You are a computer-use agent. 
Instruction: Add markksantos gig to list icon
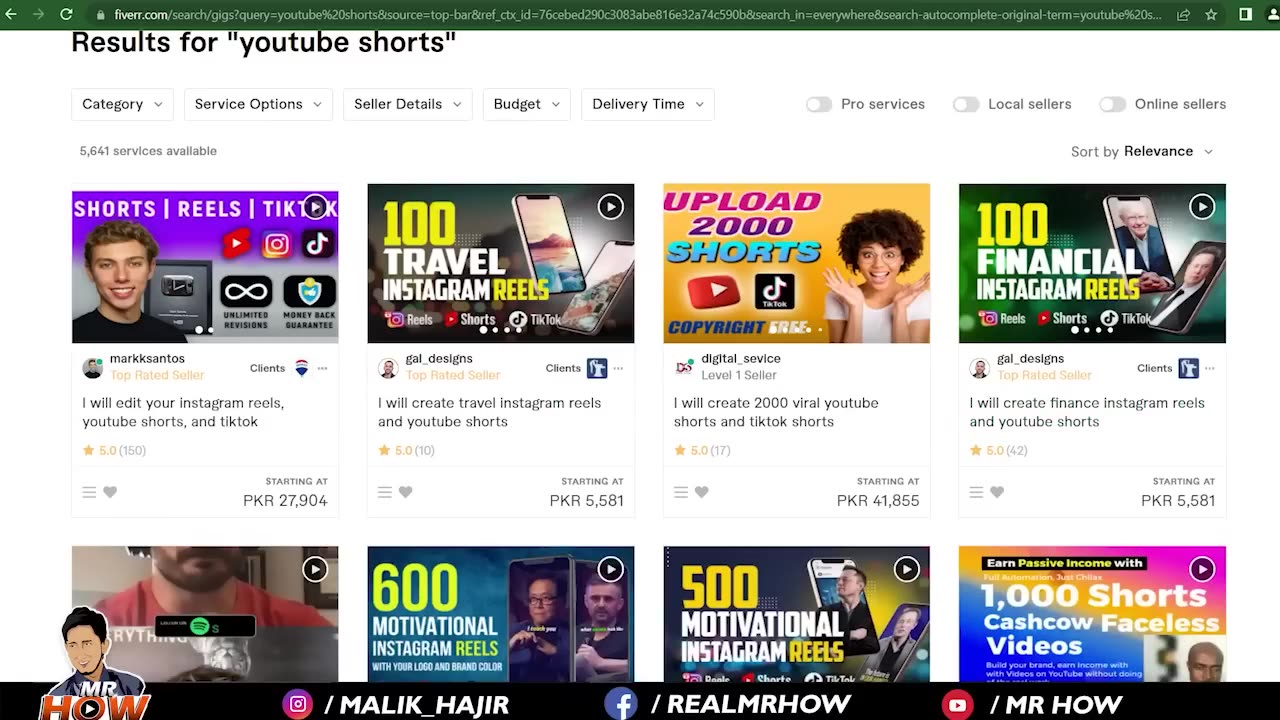pyautogui.click(x=89, y=492)
